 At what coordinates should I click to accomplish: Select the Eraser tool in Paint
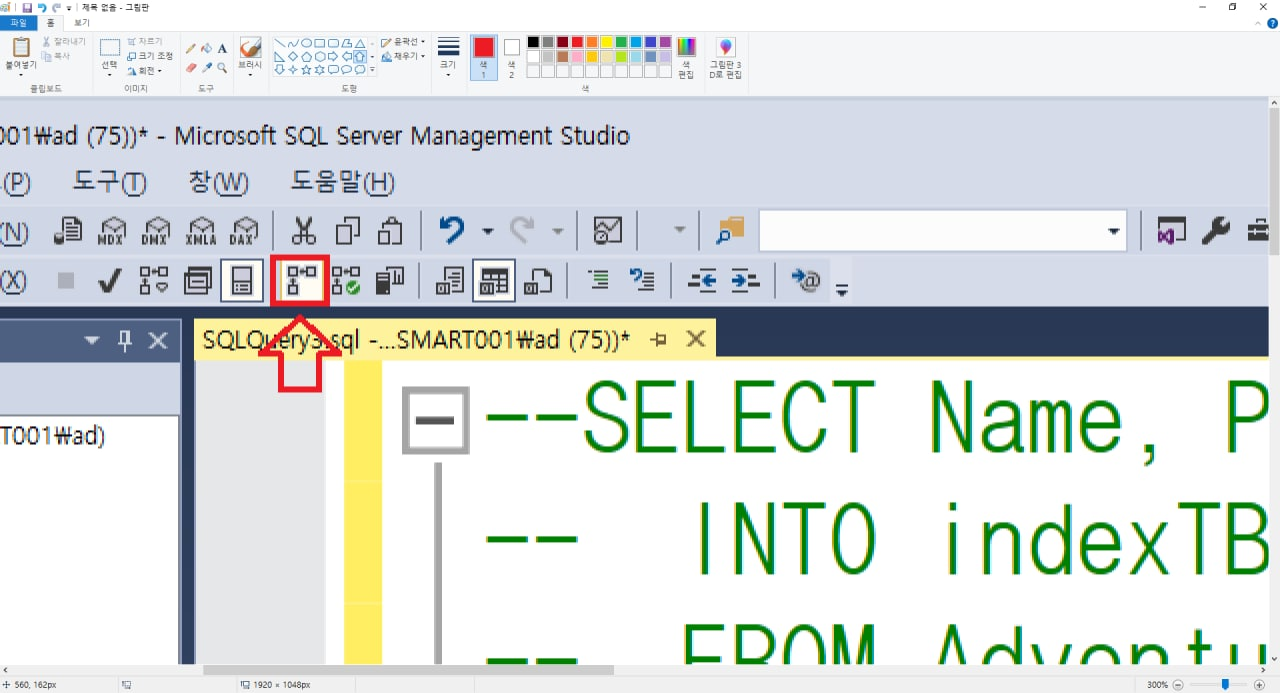coord(191,68)
